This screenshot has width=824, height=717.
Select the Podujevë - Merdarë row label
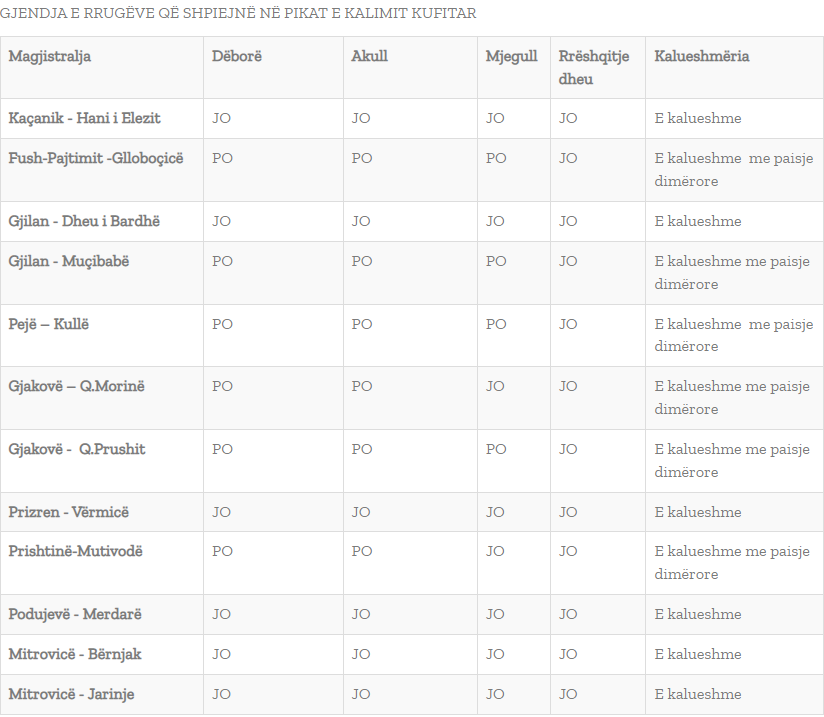tap(75, 614)
